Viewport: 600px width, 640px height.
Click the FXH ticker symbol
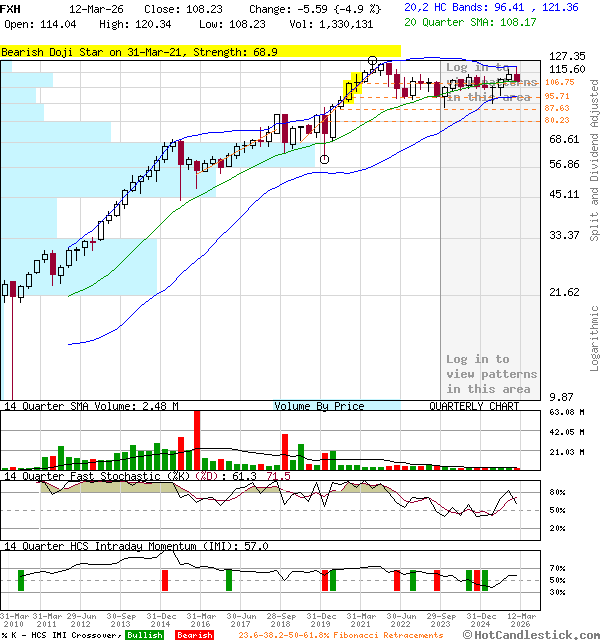tap(12, 8)
